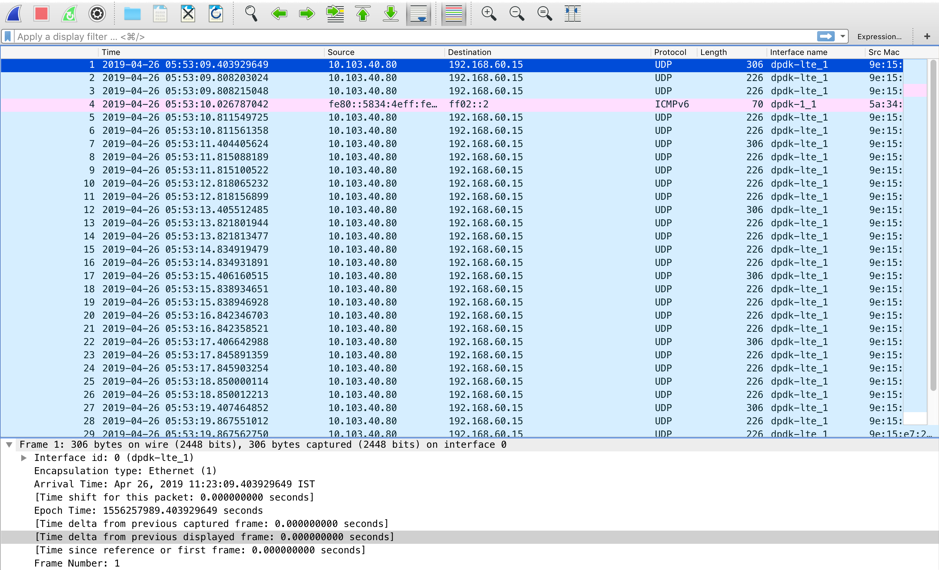Screen dimensions: 939x570
Task: Click the packet list vertical scrollbar
Action: point(933,225)
